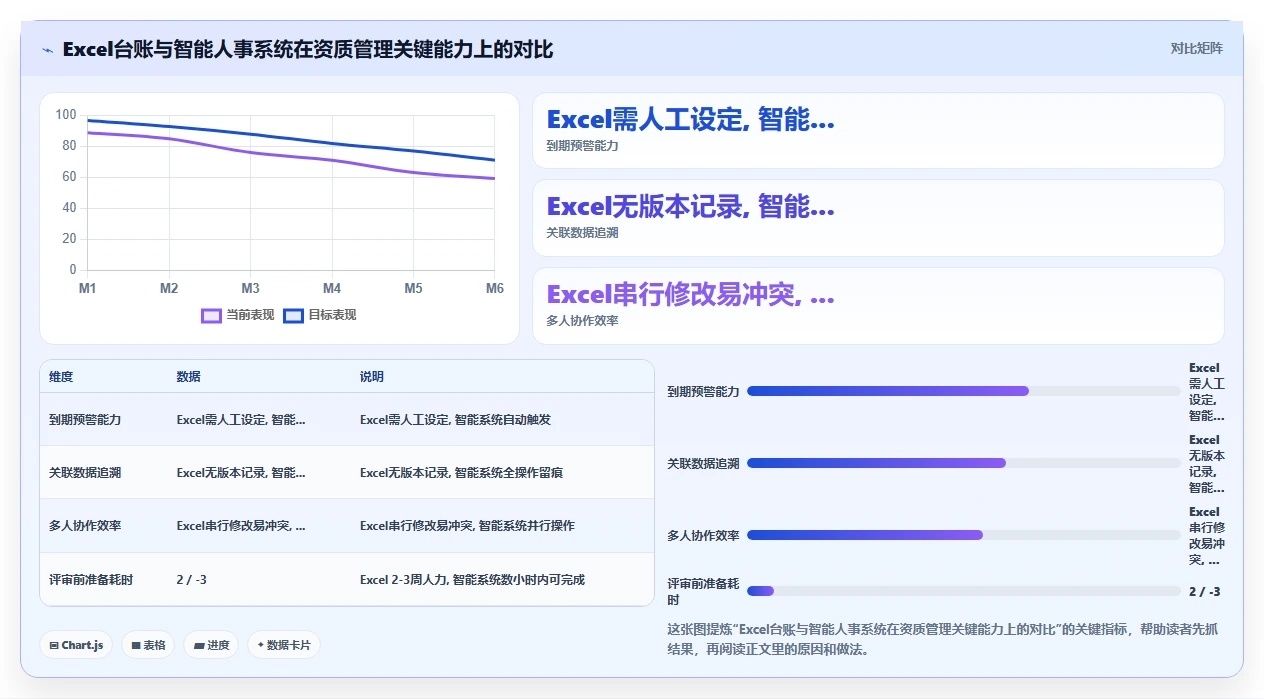The height and width of the screenshot is (699, 1264).
Task: Click the 表格 tag chip
Action: click(x=149, y=645)
